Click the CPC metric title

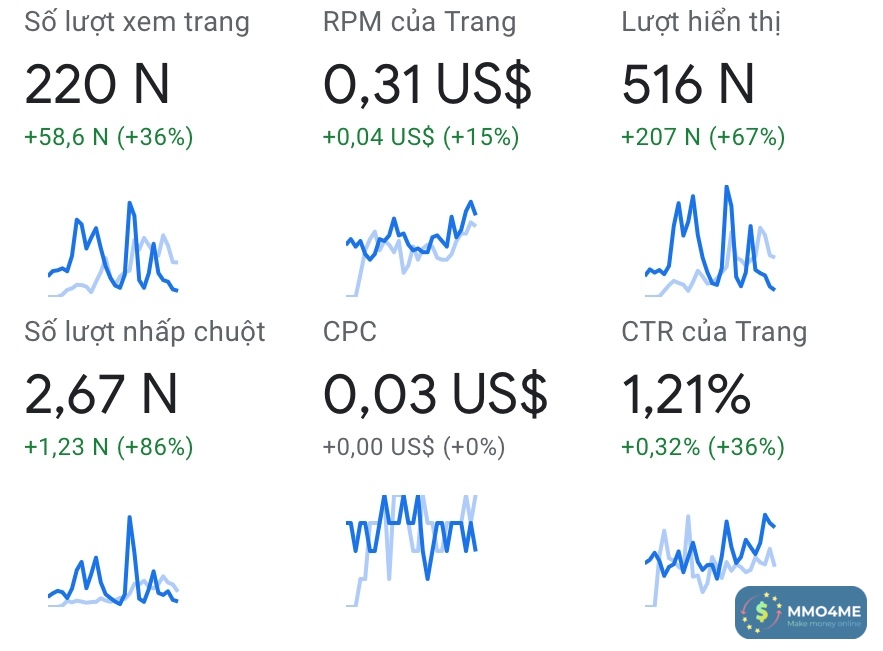pos(350,331)
